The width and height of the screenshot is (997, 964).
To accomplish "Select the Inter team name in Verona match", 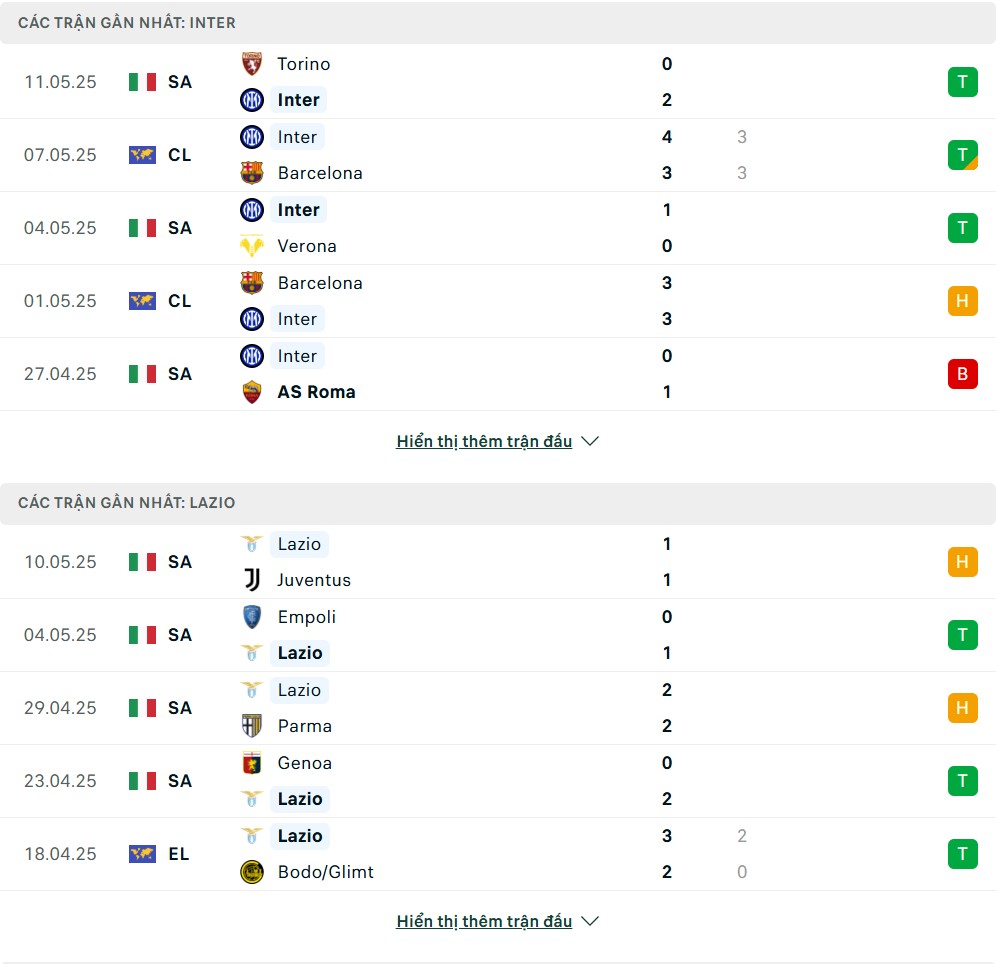I will coord(298,210).
